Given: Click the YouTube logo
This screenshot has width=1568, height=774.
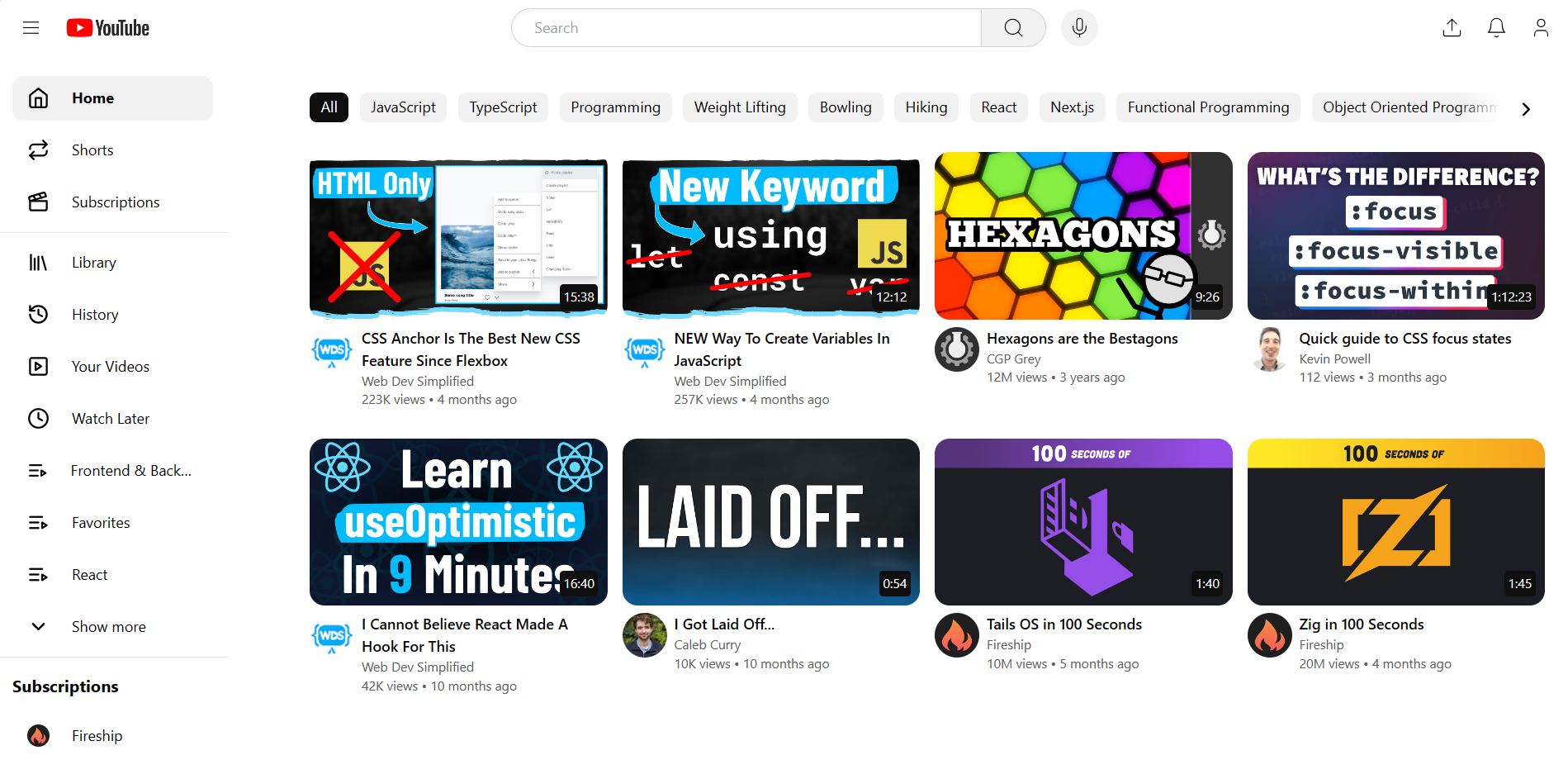Looking at the screenshot, I should point(108,28).
